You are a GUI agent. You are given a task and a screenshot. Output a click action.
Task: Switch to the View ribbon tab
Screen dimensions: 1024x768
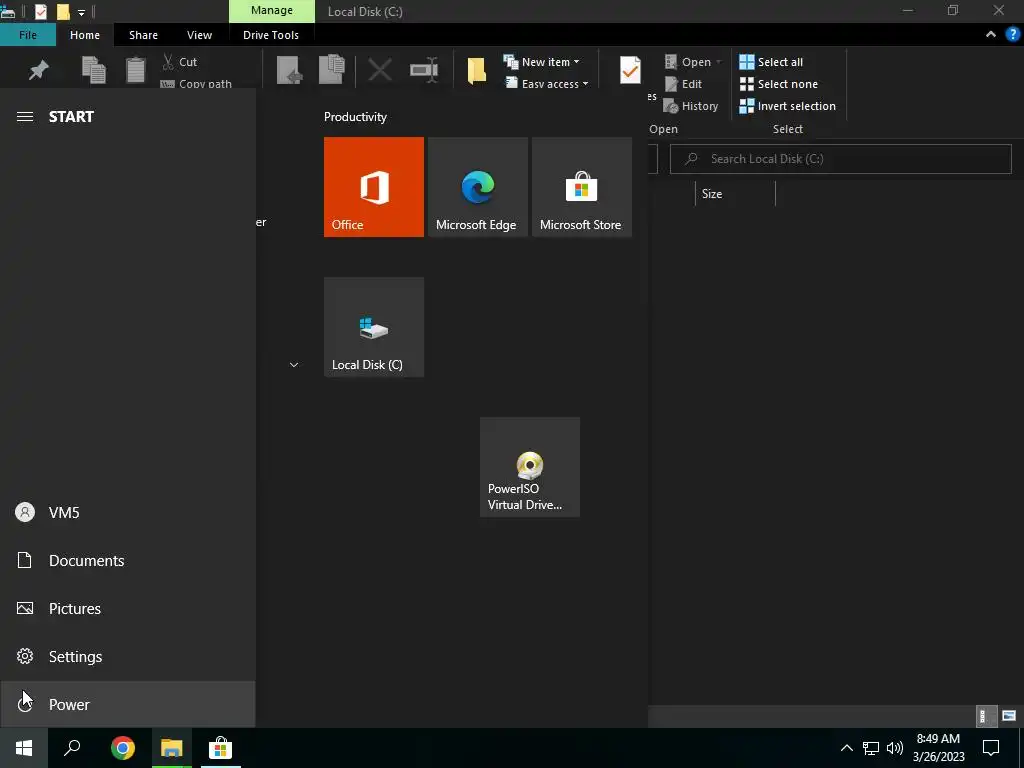click(199, 35)
